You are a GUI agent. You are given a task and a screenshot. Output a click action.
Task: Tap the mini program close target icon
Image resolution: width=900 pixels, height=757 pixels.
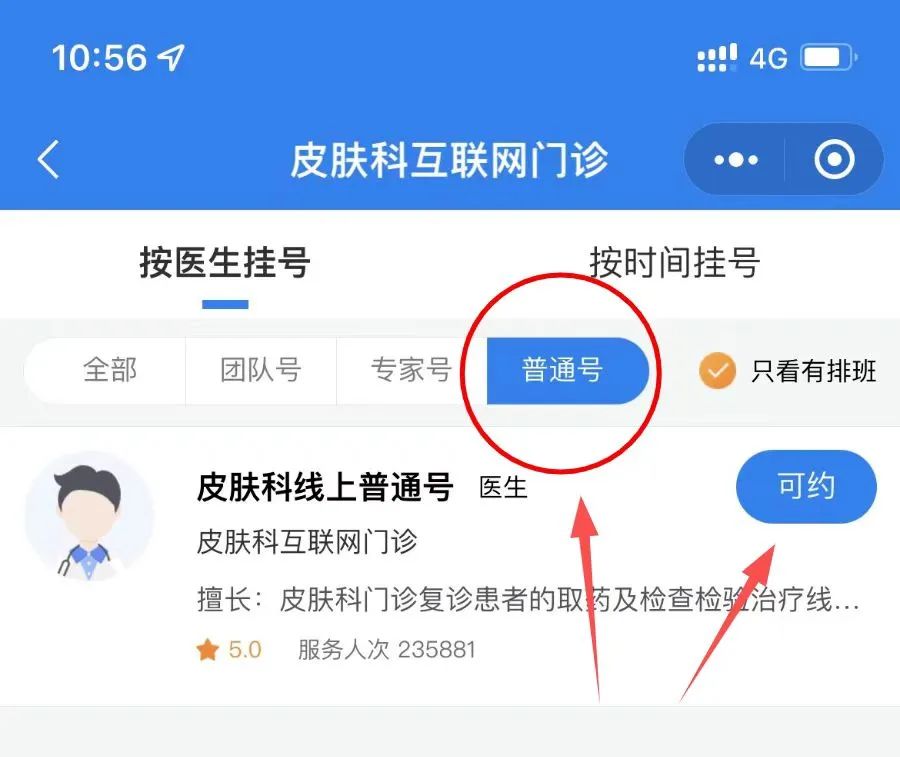click(834, 160)
